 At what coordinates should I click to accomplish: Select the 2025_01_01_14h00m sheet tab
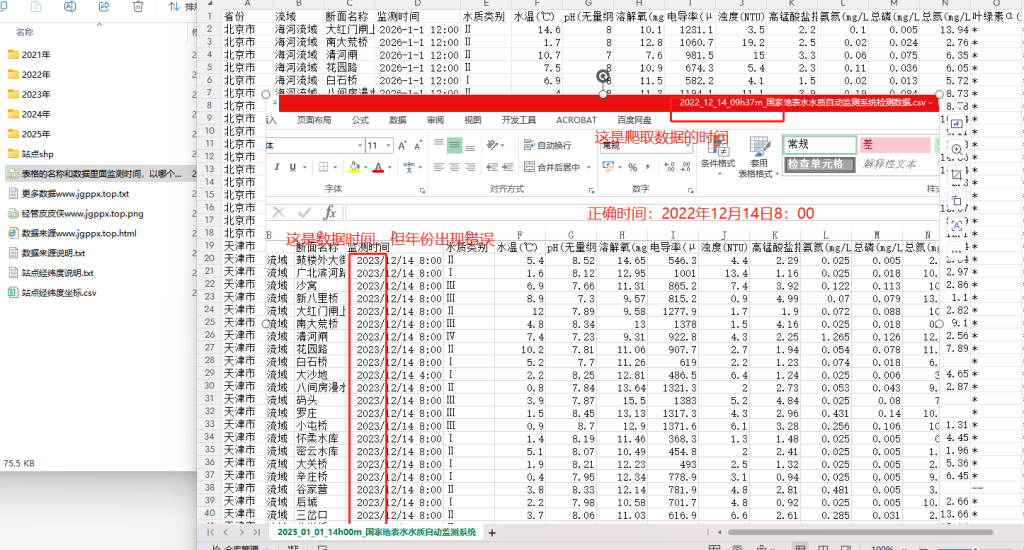pyautogui.click(x=376, y=532)
